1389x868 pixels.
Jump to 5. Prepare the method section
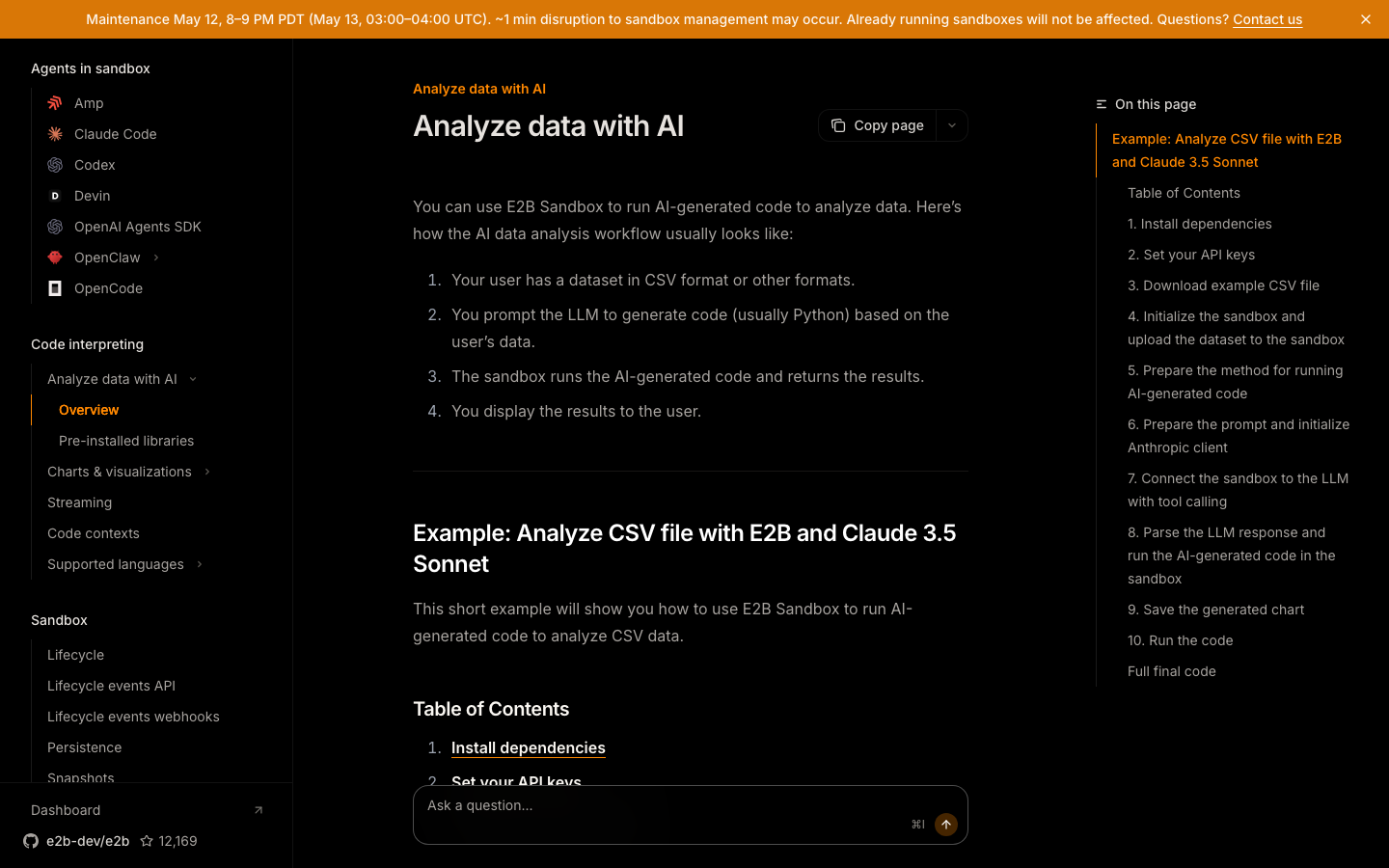tap(1235, 382)
